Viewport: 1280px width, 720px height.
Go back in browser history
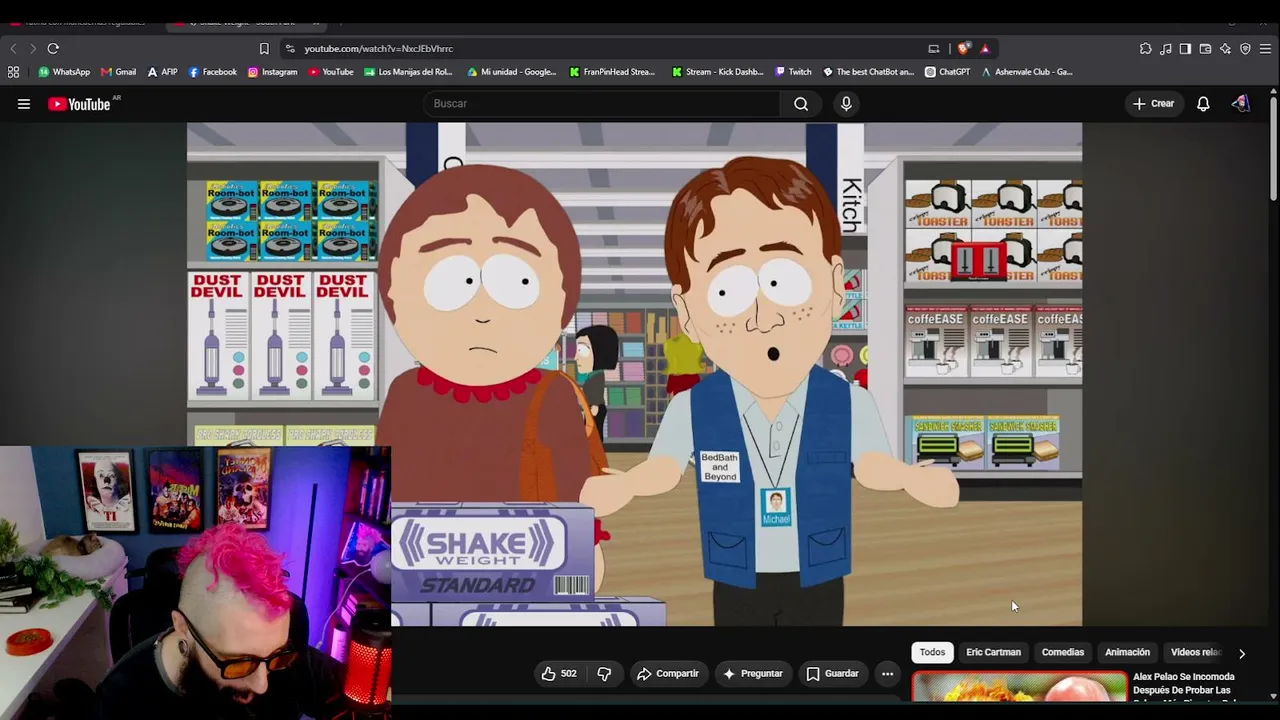tap(13, 48)
